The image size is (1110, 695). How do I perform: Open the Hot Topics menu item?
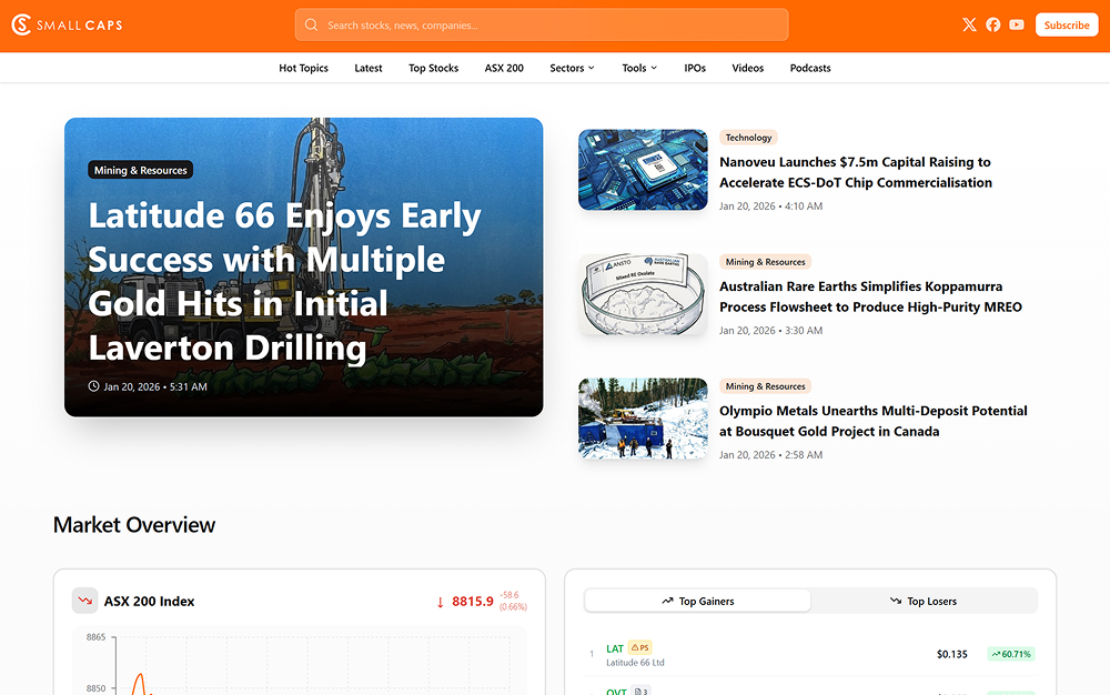(x=303, y=68)
